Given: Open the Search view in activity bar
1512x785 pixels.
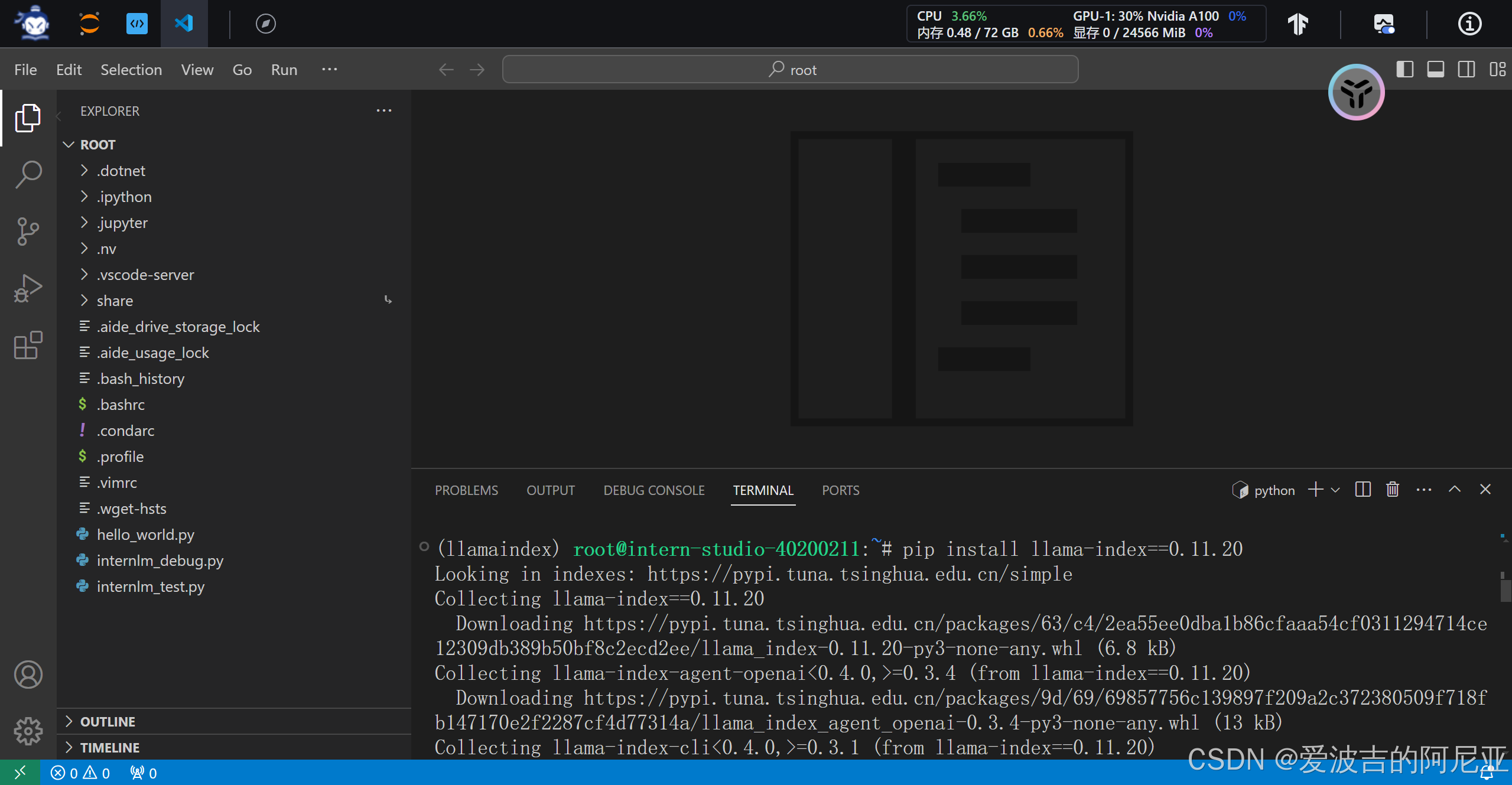Looking at the screenshot, I should click(28, 174).
